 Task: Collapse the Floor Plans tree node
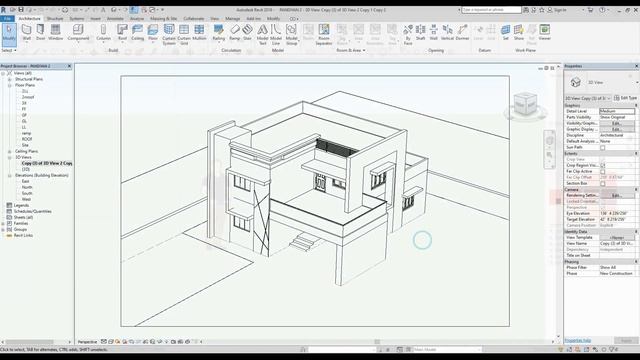coord(9,85)
